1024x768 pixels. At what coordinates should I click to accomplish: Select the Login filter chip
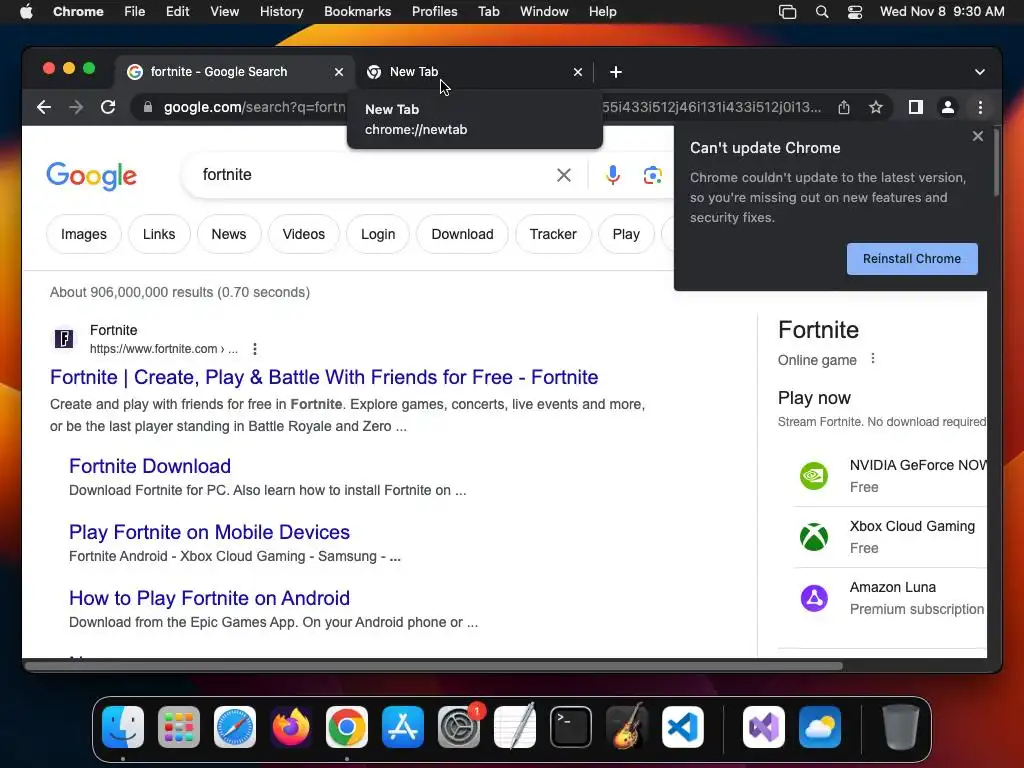[378, 234]
